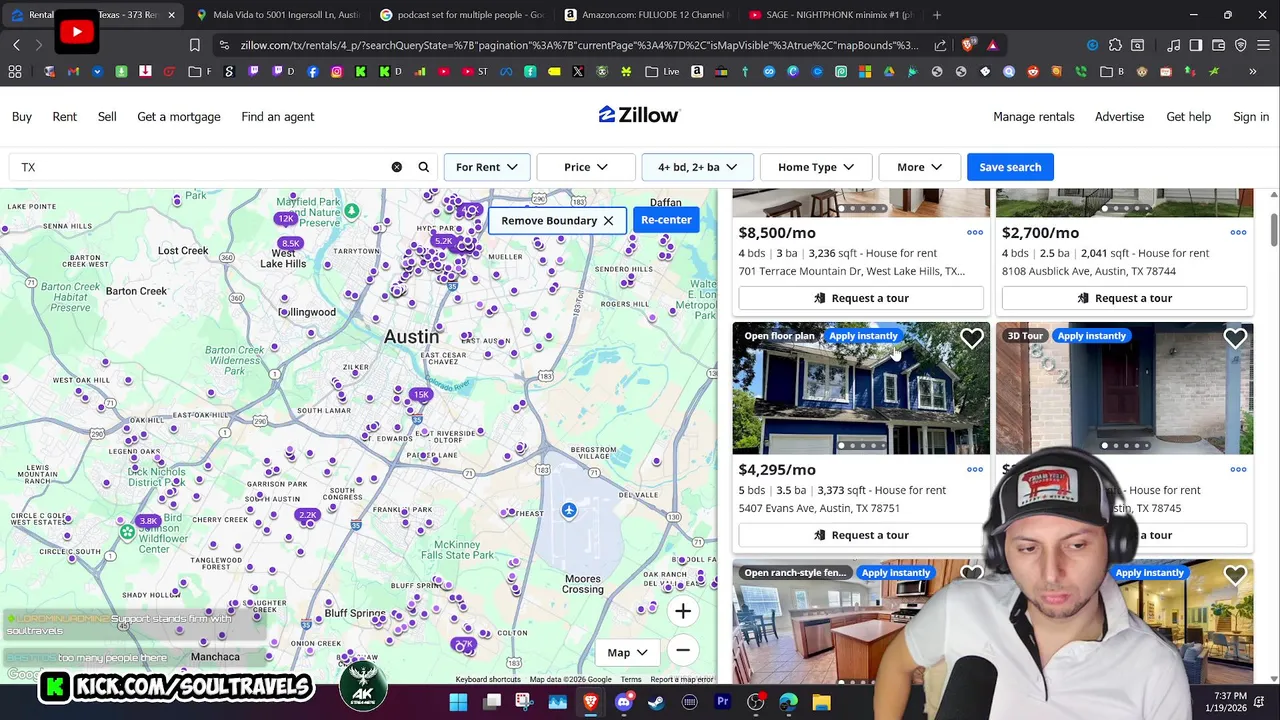Open Manage rentals menu
The height and width of the screenshot is (720, 1280).
coord(1034,117)
